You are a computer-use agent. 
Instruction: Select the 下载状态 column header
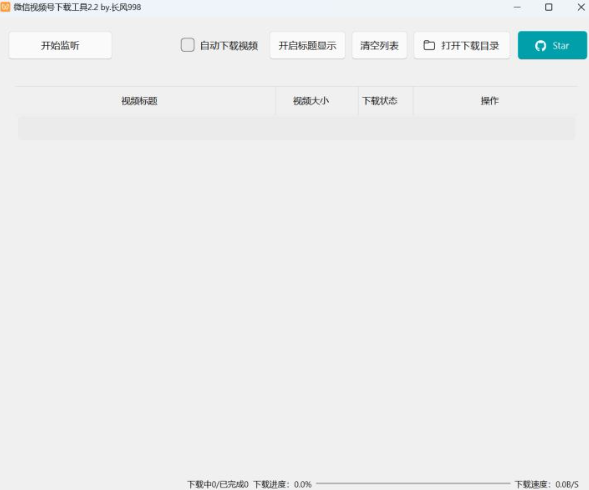(380, 101)
